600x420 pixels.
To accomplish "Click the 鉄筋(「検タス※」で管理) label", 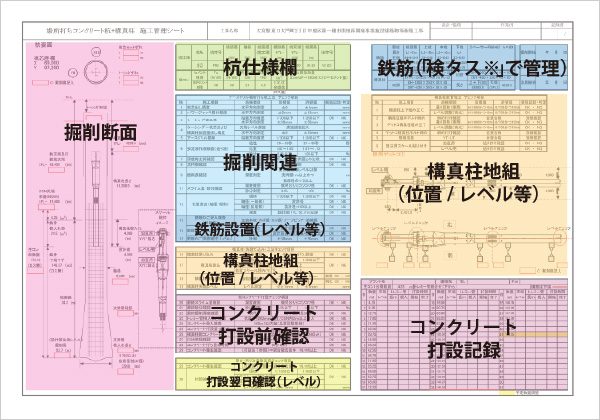I will tap(472, 68).
